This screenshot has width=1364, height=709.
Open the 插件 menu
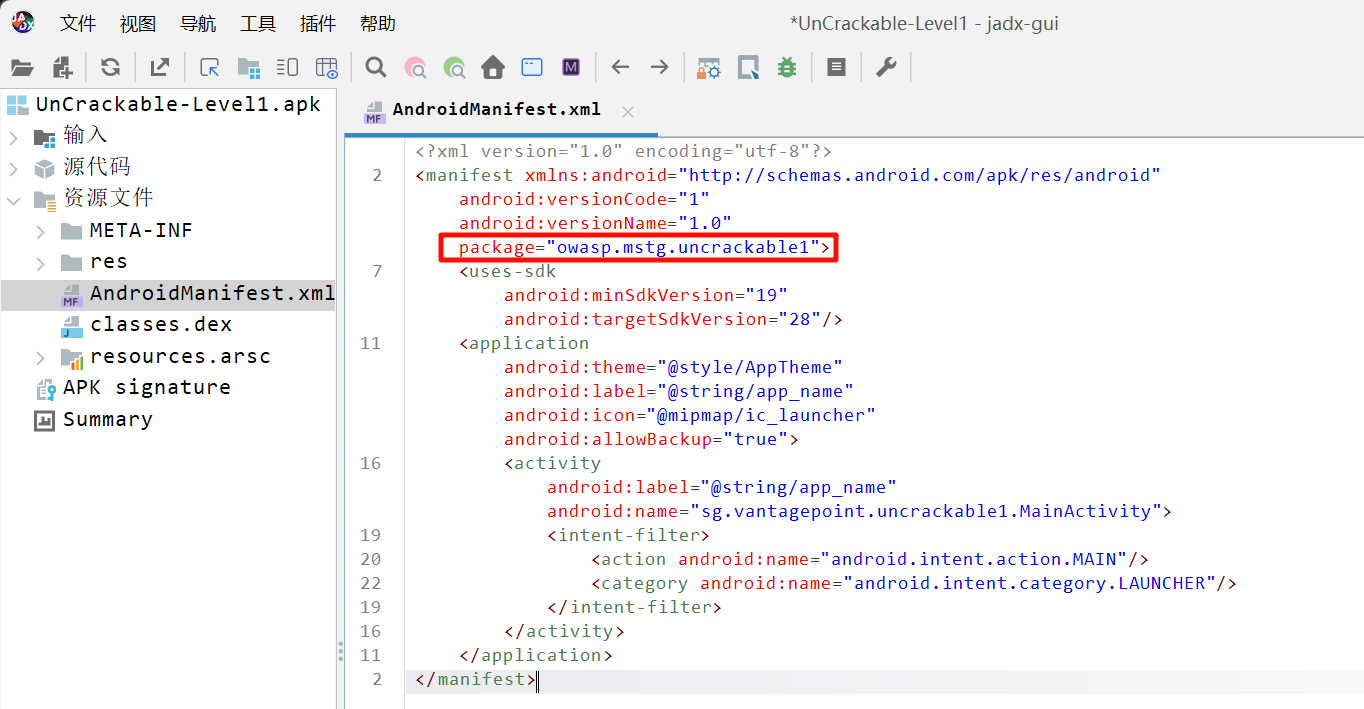(x=317, y=23)
